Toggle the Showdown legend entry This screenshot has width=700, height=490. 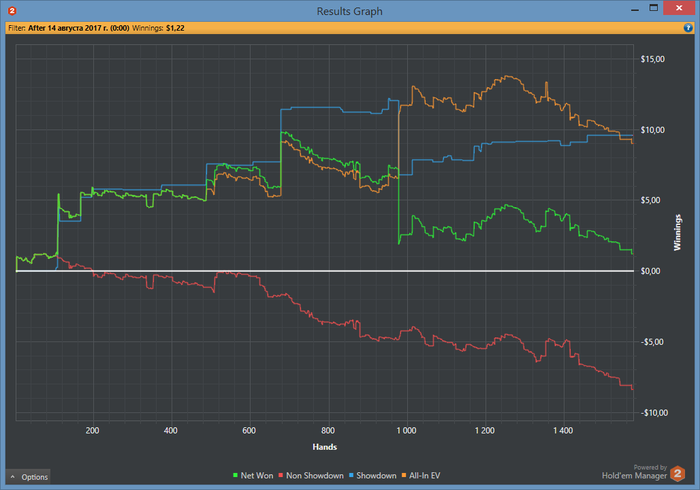click(x=373, y=476)
